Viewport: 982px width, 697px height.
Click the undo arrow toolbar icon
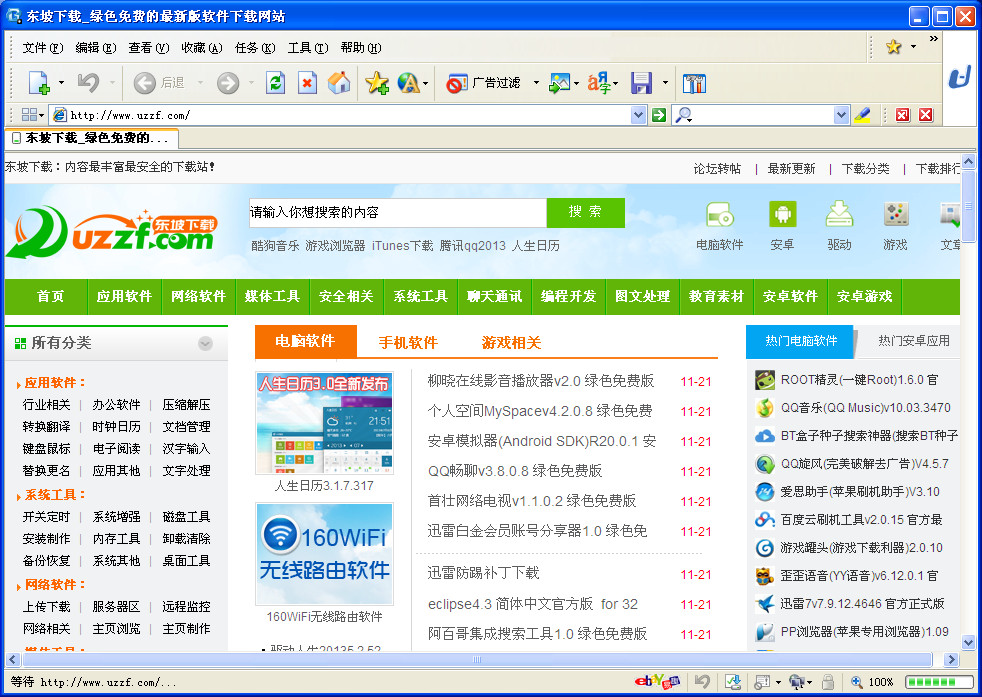coord(88,82)
